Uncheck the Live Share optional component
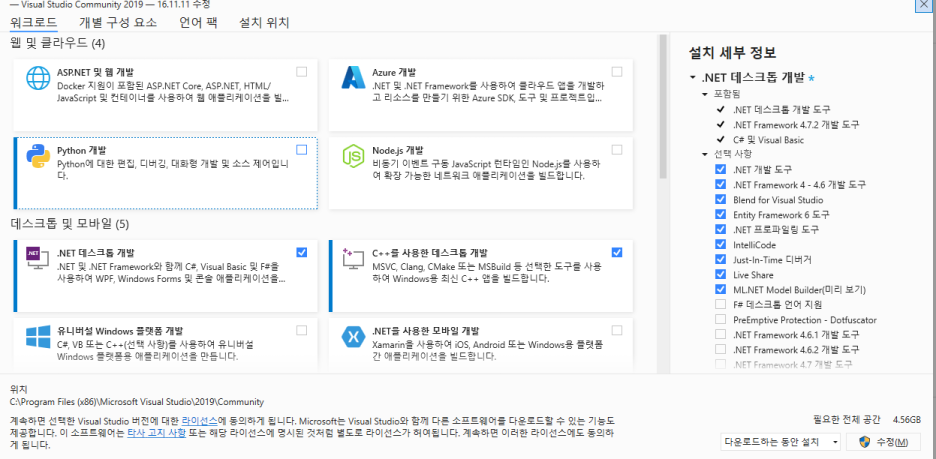This screenshot has height=459, width=936. click(721, 275)
